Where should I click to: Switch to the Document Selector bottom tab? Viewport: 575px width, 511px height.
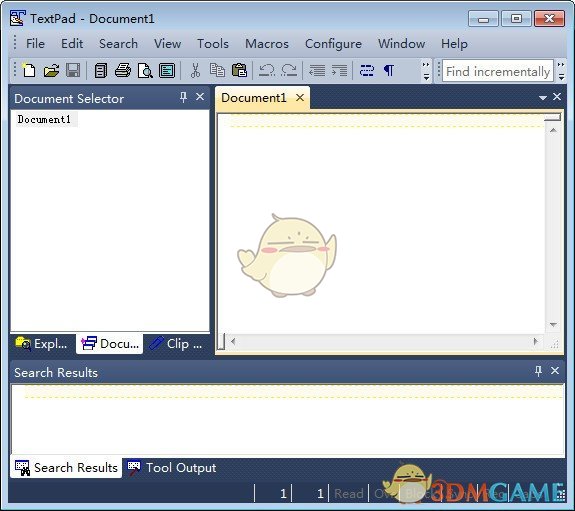(x=110, y=344)
